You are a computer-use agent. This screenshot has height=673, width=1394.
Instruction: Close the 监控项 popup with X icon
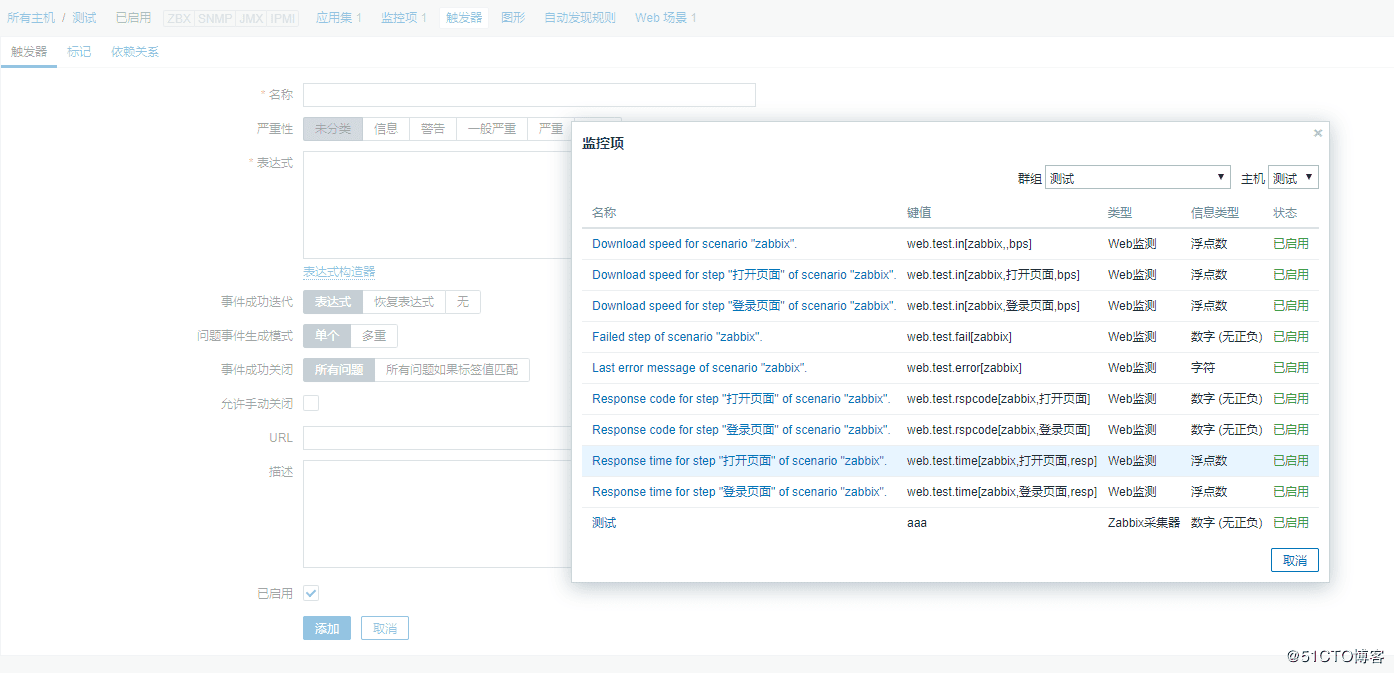[1317, 133]
